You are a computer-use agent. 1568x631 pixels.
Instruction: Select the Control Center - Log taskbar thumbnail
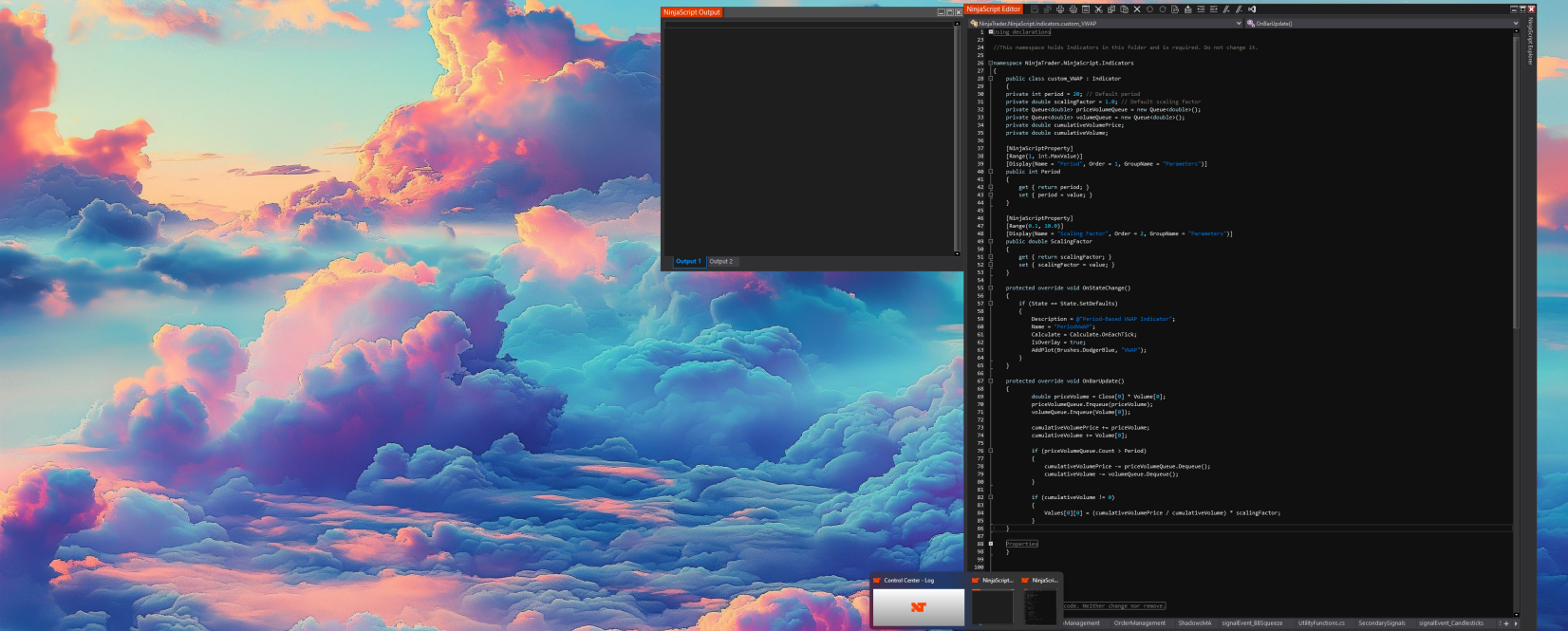(918, 600)
